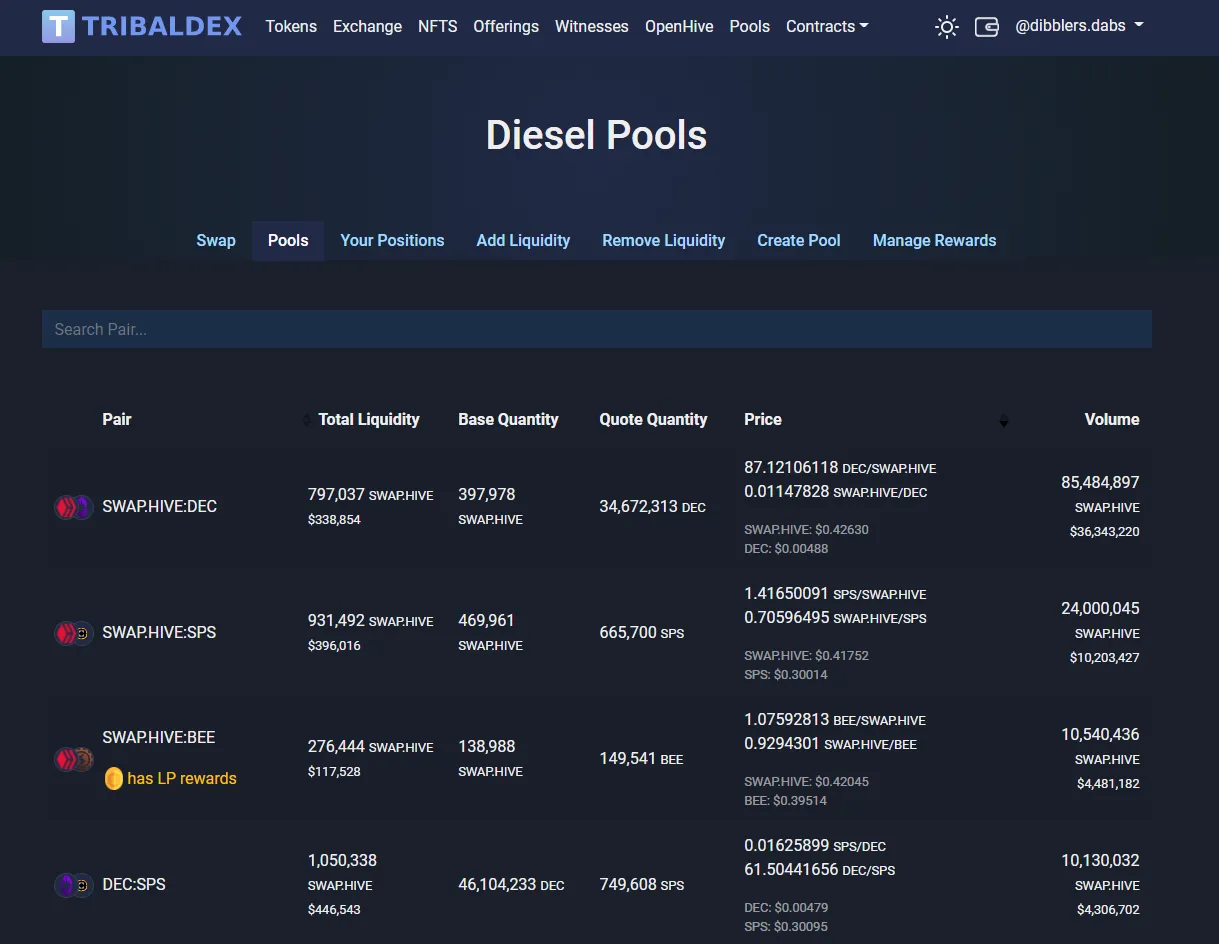This screenshot has height=944, width=1219.
Task: Click the 0.9294301 SWAP.HIVE/BEE price
Action: pyautogui.click(x=830, y=743)
